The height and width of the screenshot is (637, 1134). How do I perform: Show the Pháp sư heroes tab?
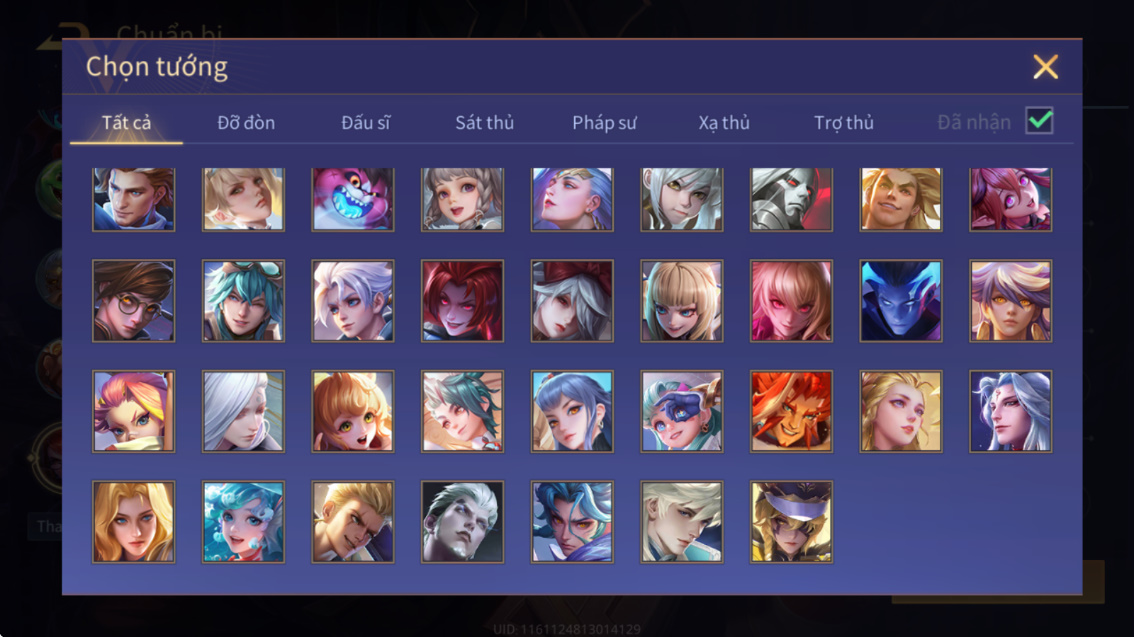click(604, 123)
